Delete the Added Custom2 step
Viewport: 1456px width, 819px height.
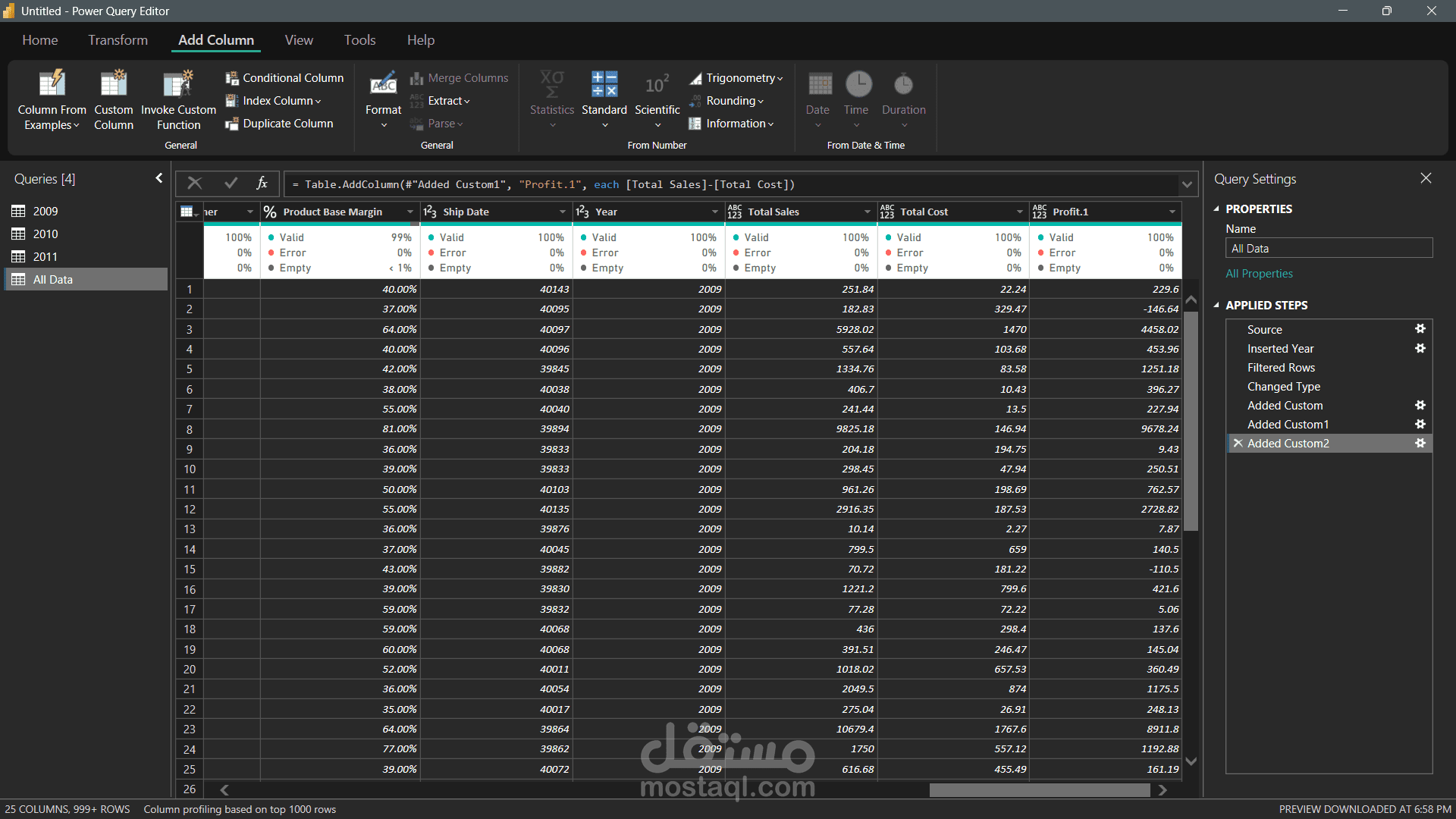(x=1238, y=444)
